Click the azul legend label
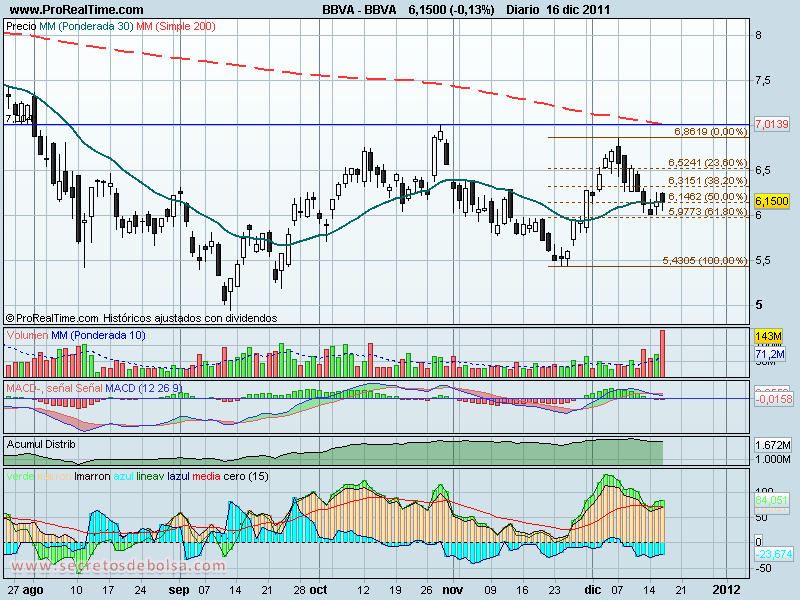Screen dimensions: 800x600 point(123,476)
